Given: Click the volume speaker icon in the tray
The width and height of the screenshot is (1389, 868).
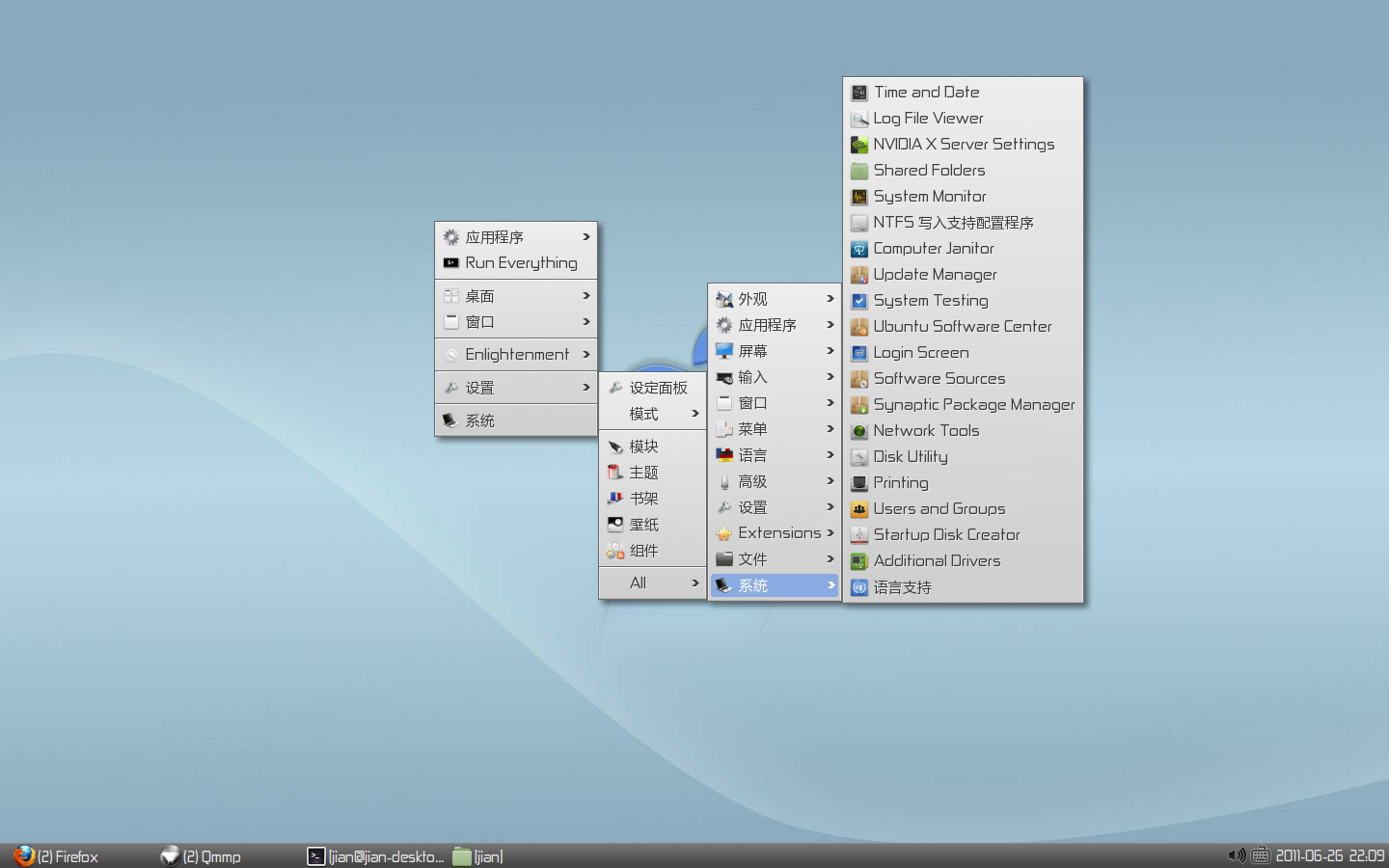Looking at the screenshot, I should pos(1237,855).
